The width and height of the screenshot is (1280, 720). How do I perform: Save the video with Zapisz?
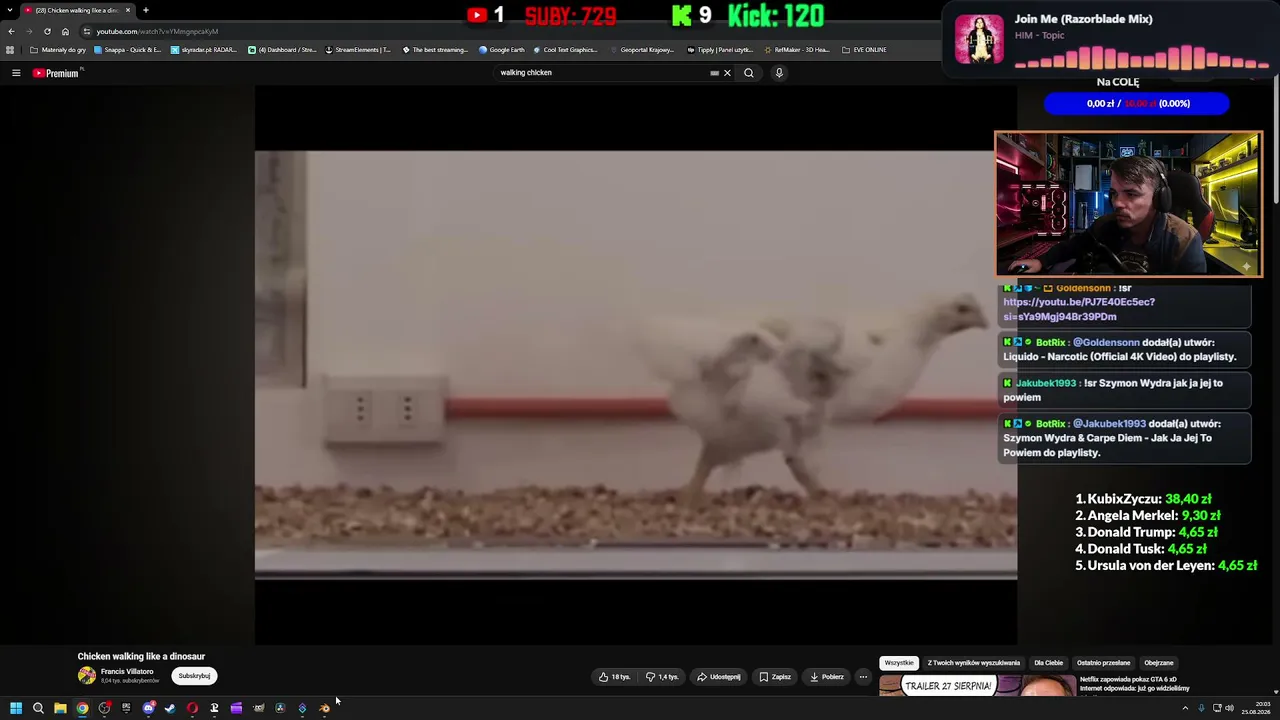click(x=775, y=677)
